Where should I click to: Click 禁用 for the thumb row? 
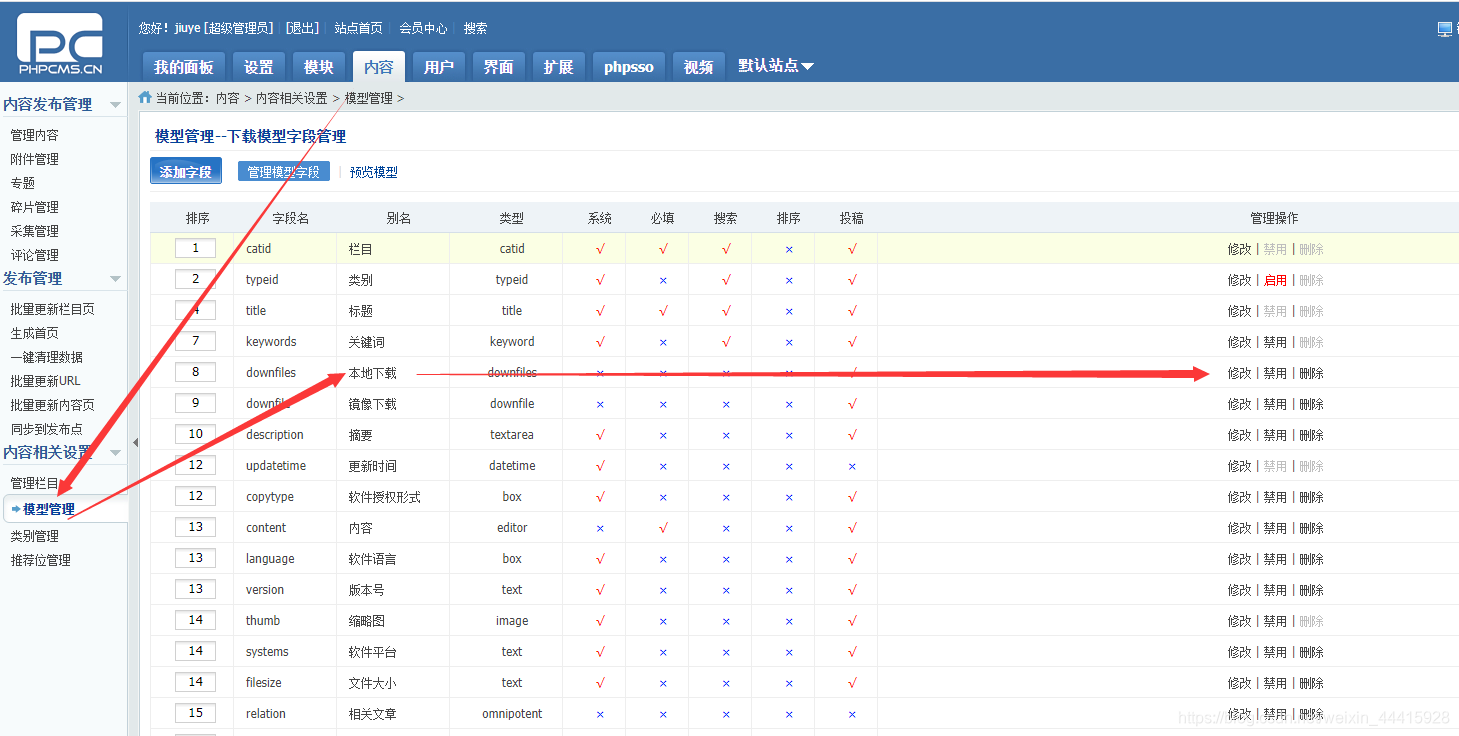(x=1275, y=621)
